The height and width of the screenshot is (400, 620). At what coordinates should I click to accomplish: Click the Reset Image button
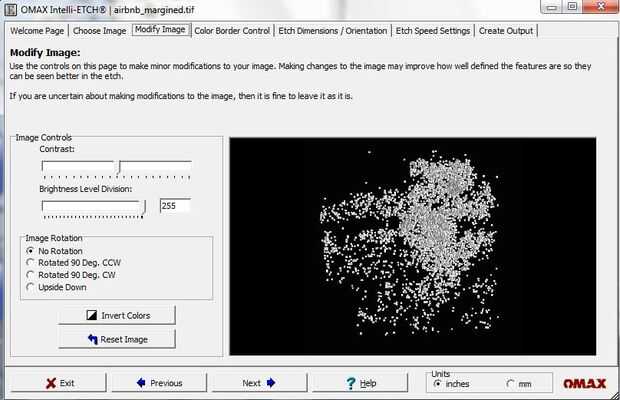[x=117, y=339]
